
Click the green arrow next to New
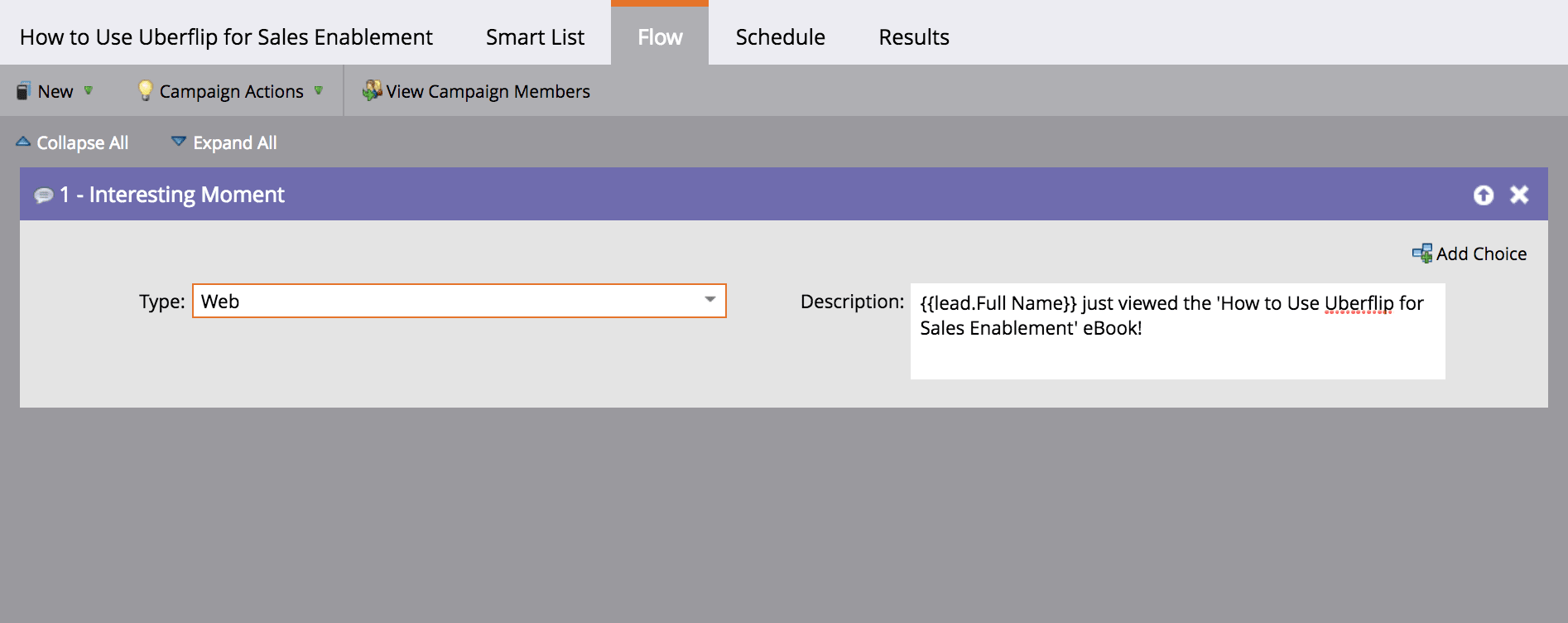click(89, 90)
